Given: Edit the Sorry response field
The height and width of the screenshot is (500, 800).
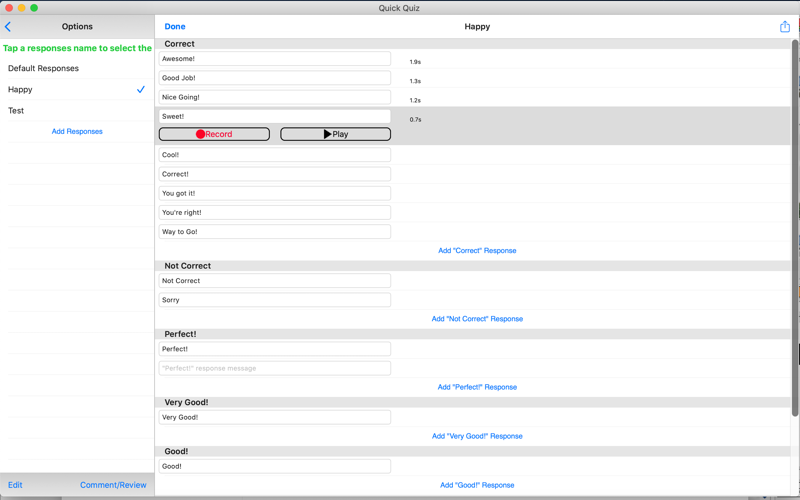Looking at the screenshot, I should [274, 300].
